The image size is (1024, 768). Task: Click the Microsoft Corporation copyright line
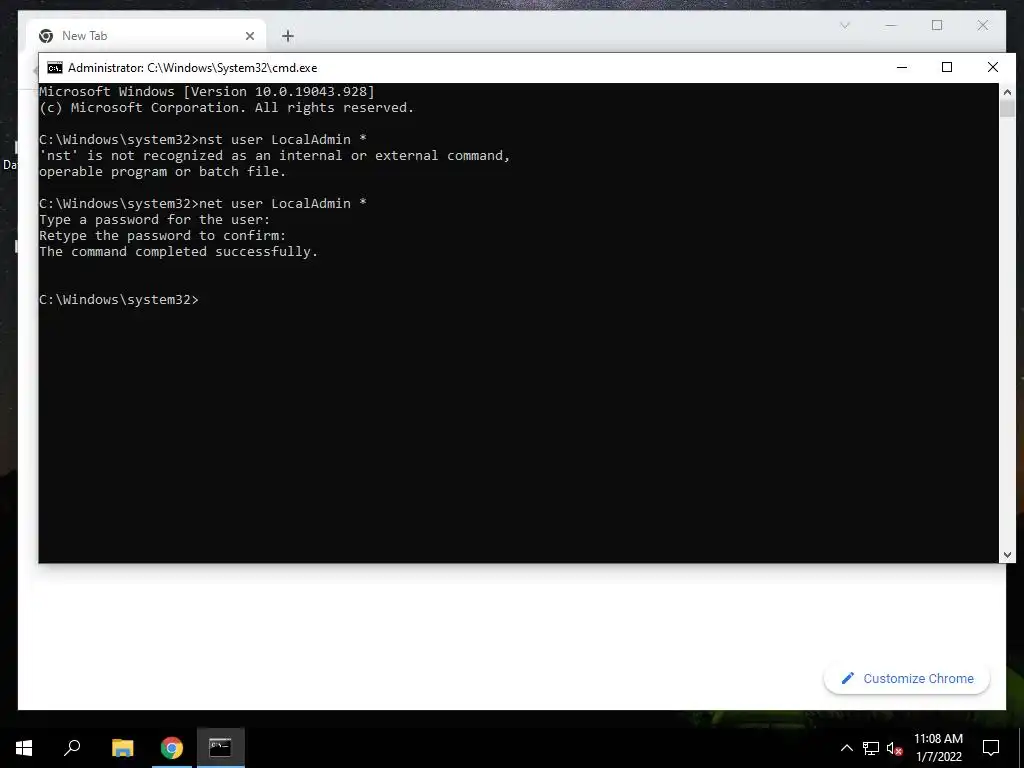point(227,107)
